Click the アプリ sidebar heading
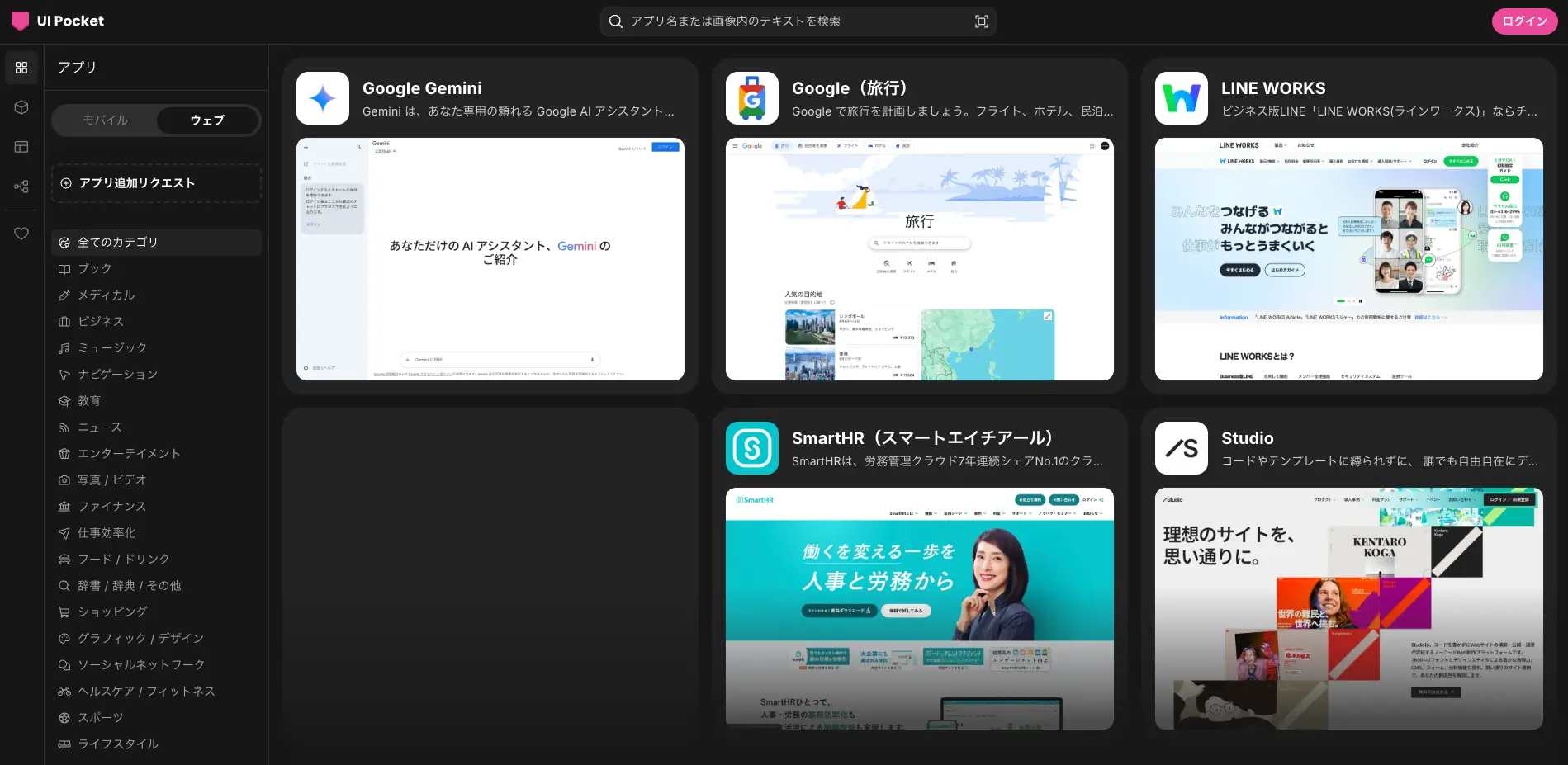This screenshot has width=1568, height=765. point(77,68)
